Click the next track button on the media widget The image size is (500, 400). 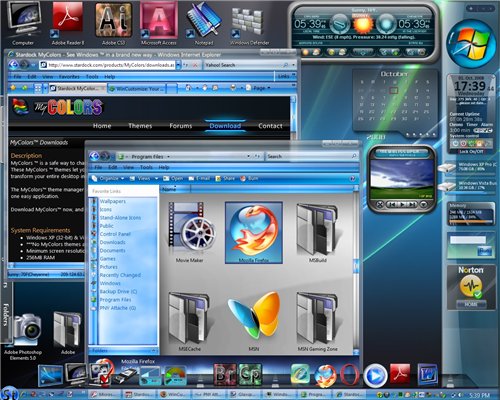tap(412, 204)
